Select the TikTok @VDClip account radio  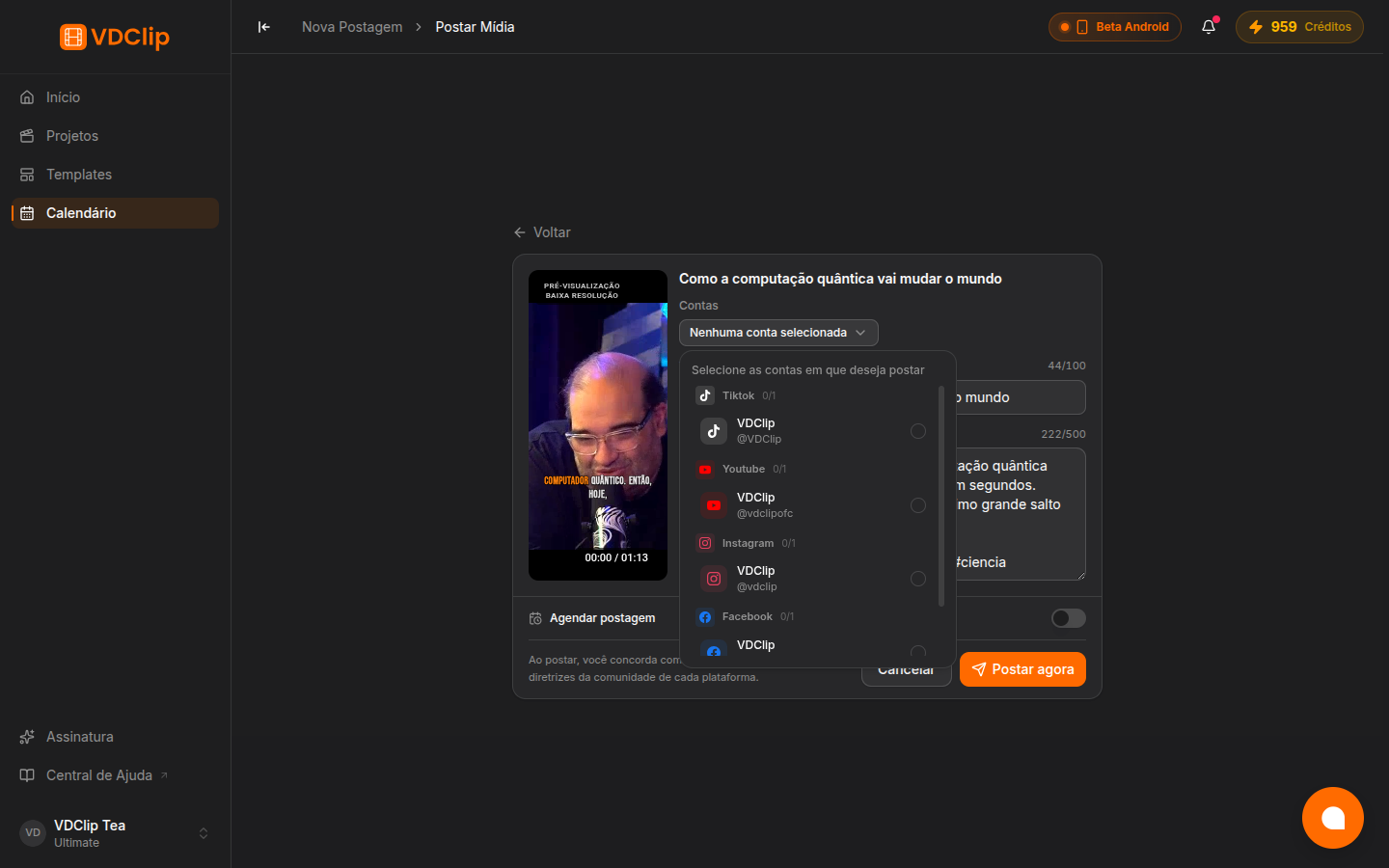click(x=918, y=431)
